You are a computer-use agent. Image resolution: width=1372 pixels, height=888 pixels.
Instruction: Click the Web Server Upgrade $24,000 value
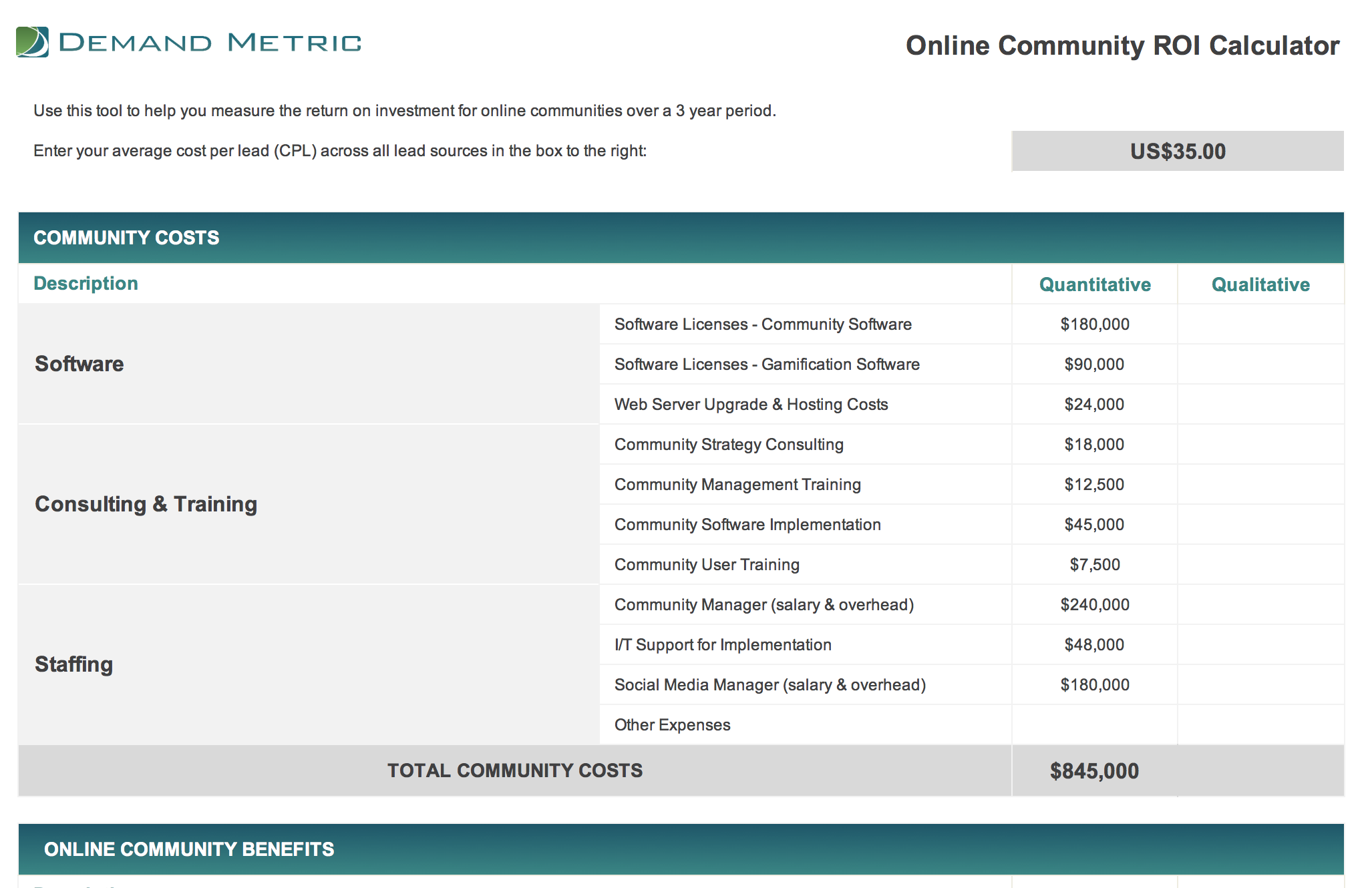tap(1094, 405)
